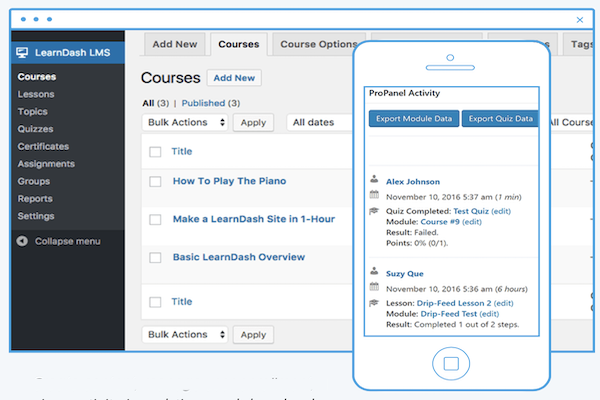600x400 pixels.
Task: Check the Make a LearnDash Site checkbox
Action: 155,219
